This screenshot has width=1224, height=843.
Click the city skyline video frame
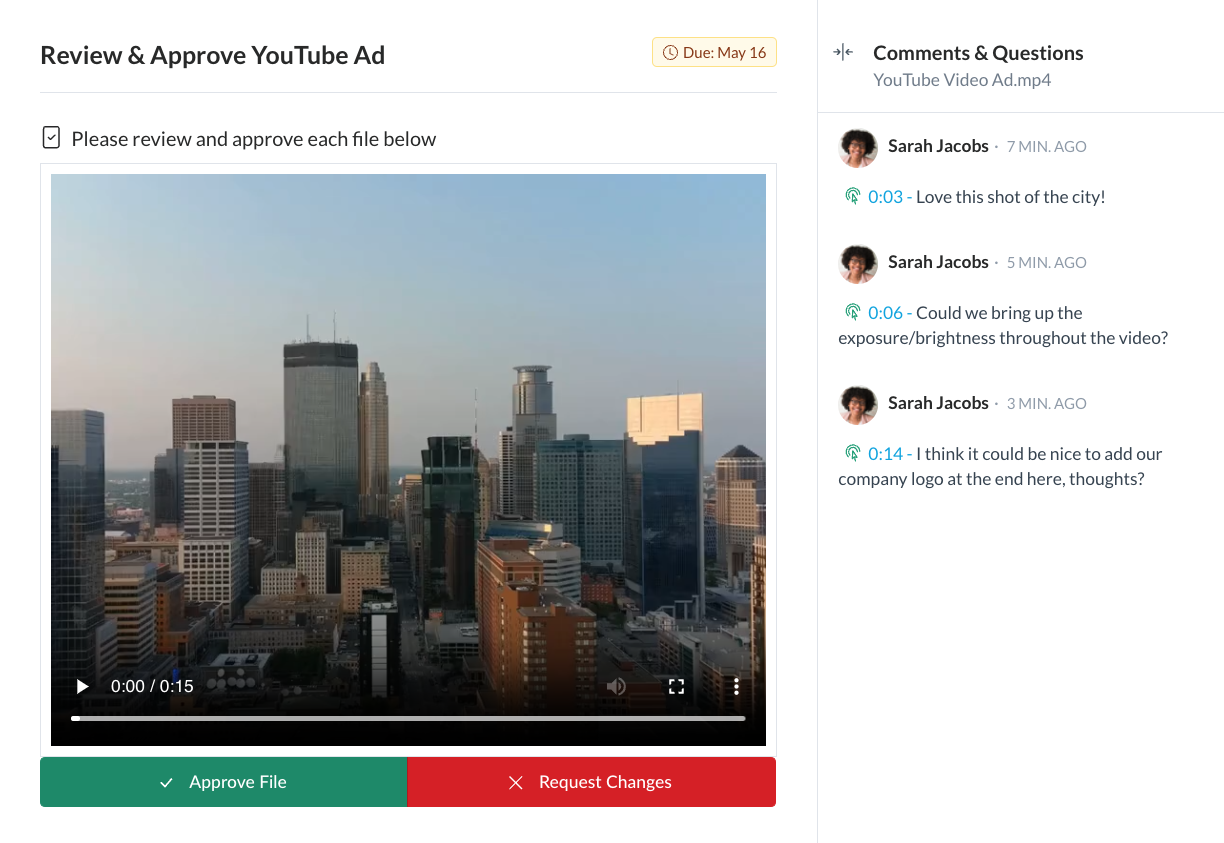[x=408, y=420]
